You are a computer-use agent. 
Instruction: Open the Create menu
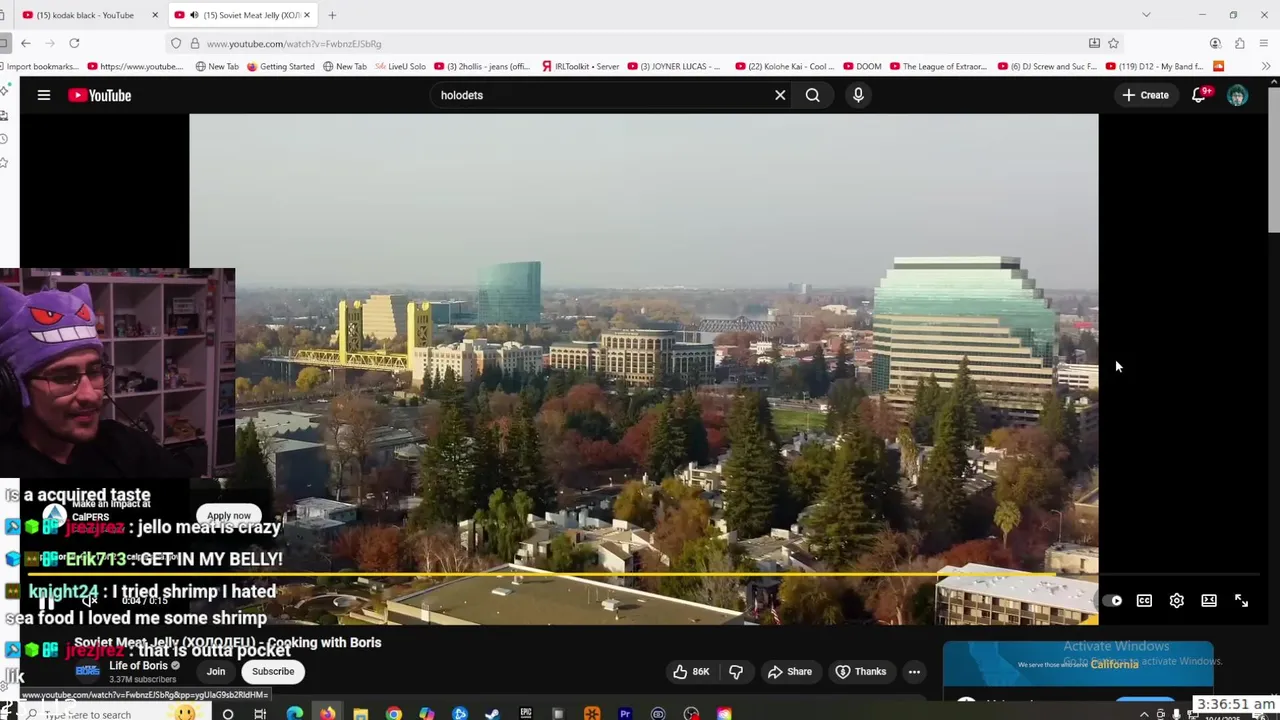click(x=1145, y=95)
